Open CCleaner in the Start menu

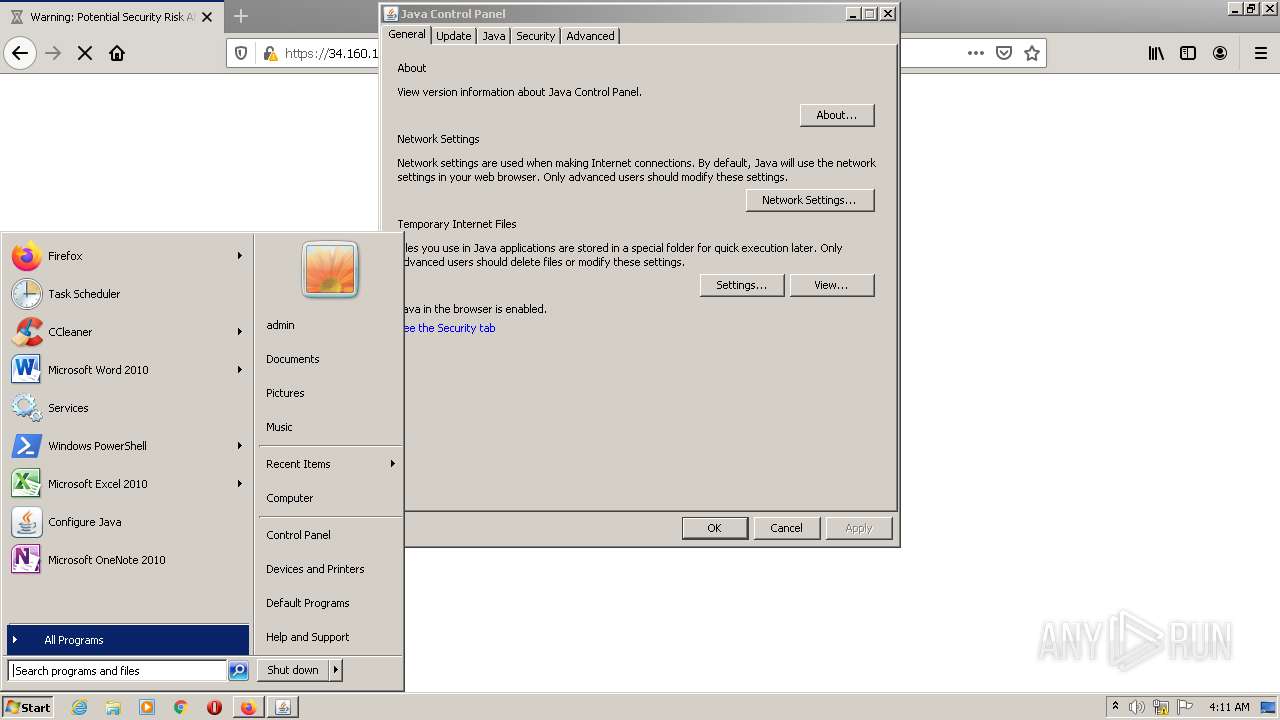[x=127, y=332]
